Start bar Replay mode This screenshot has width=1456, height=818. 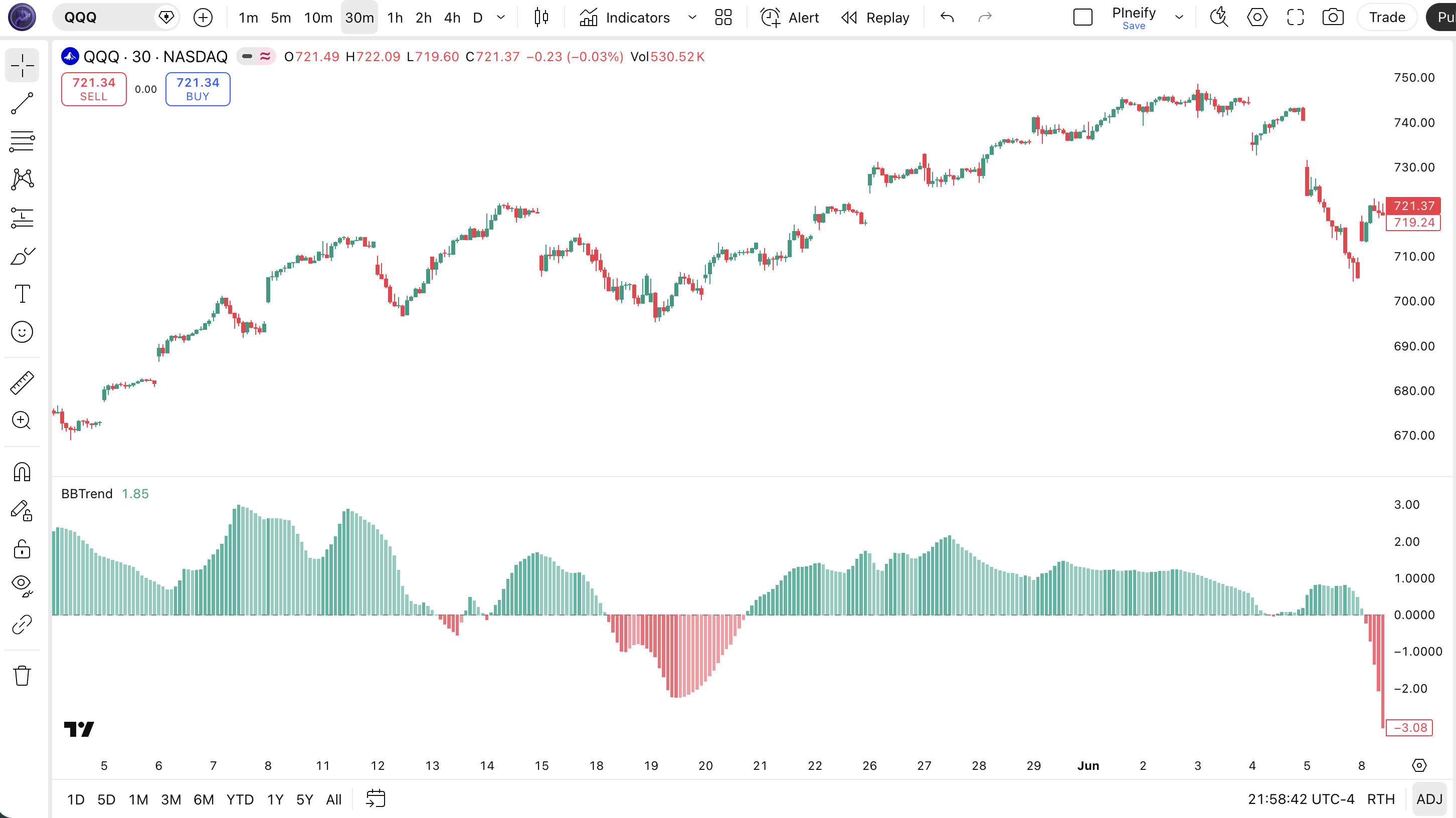pyautogui.click(x=875, y=18)
